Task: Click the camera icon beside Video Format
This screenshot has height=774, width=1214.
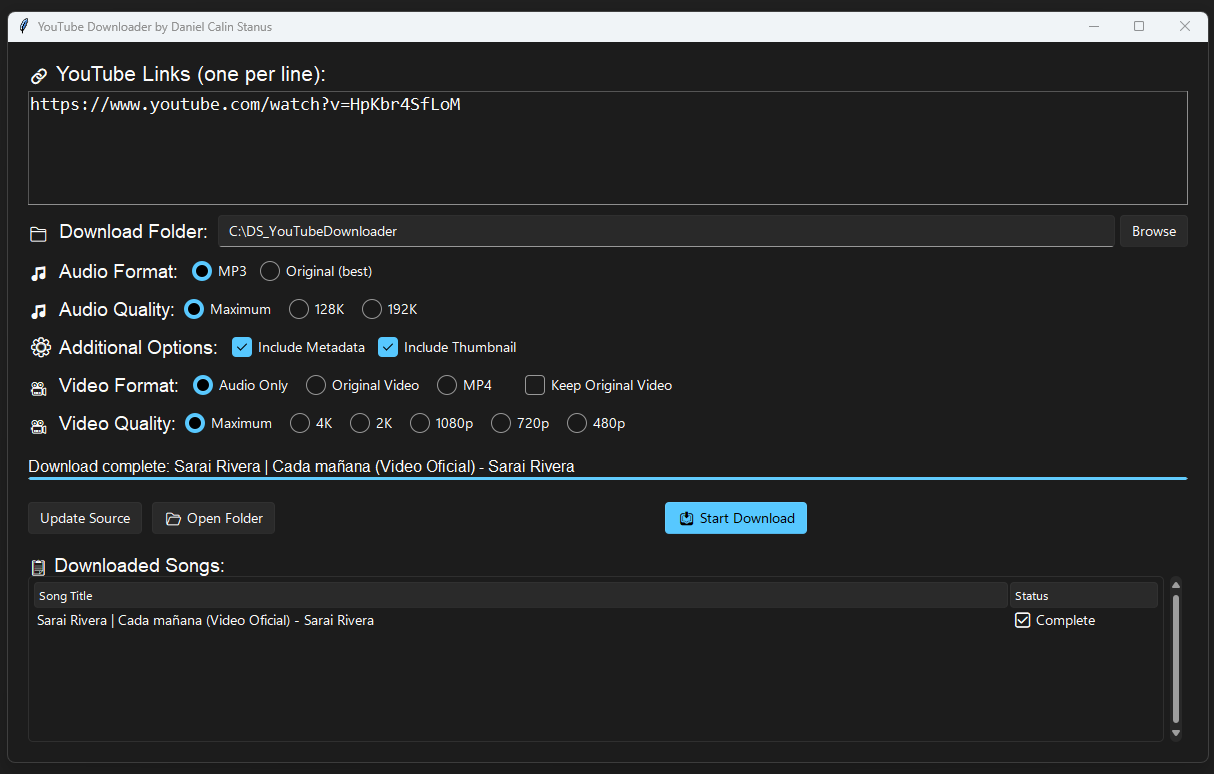Action: click(x=39, y=387)
